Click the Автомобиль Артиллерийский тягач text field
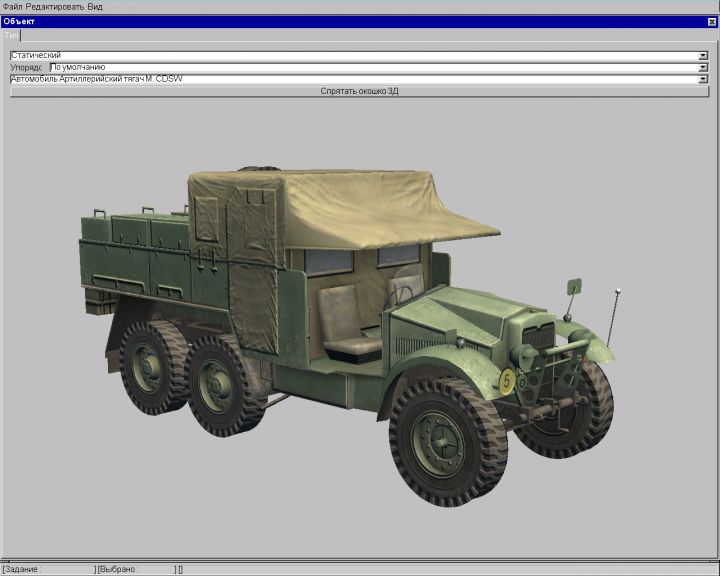 pyautogui.click(x=350, y=79)
